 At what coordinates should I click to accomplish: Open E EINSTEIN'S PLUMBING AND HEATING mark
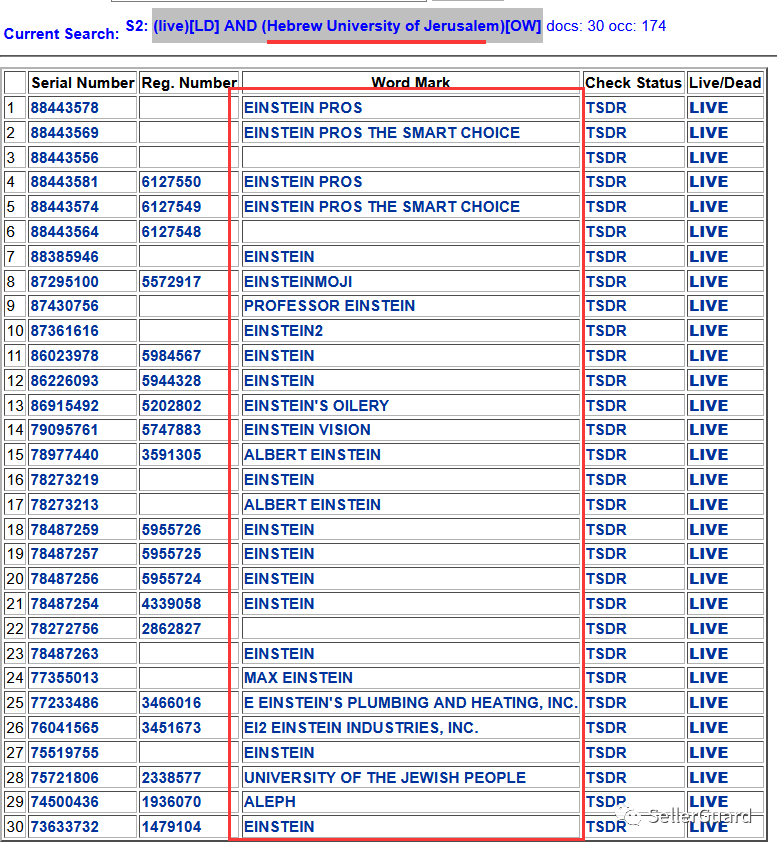coord(411,702)
